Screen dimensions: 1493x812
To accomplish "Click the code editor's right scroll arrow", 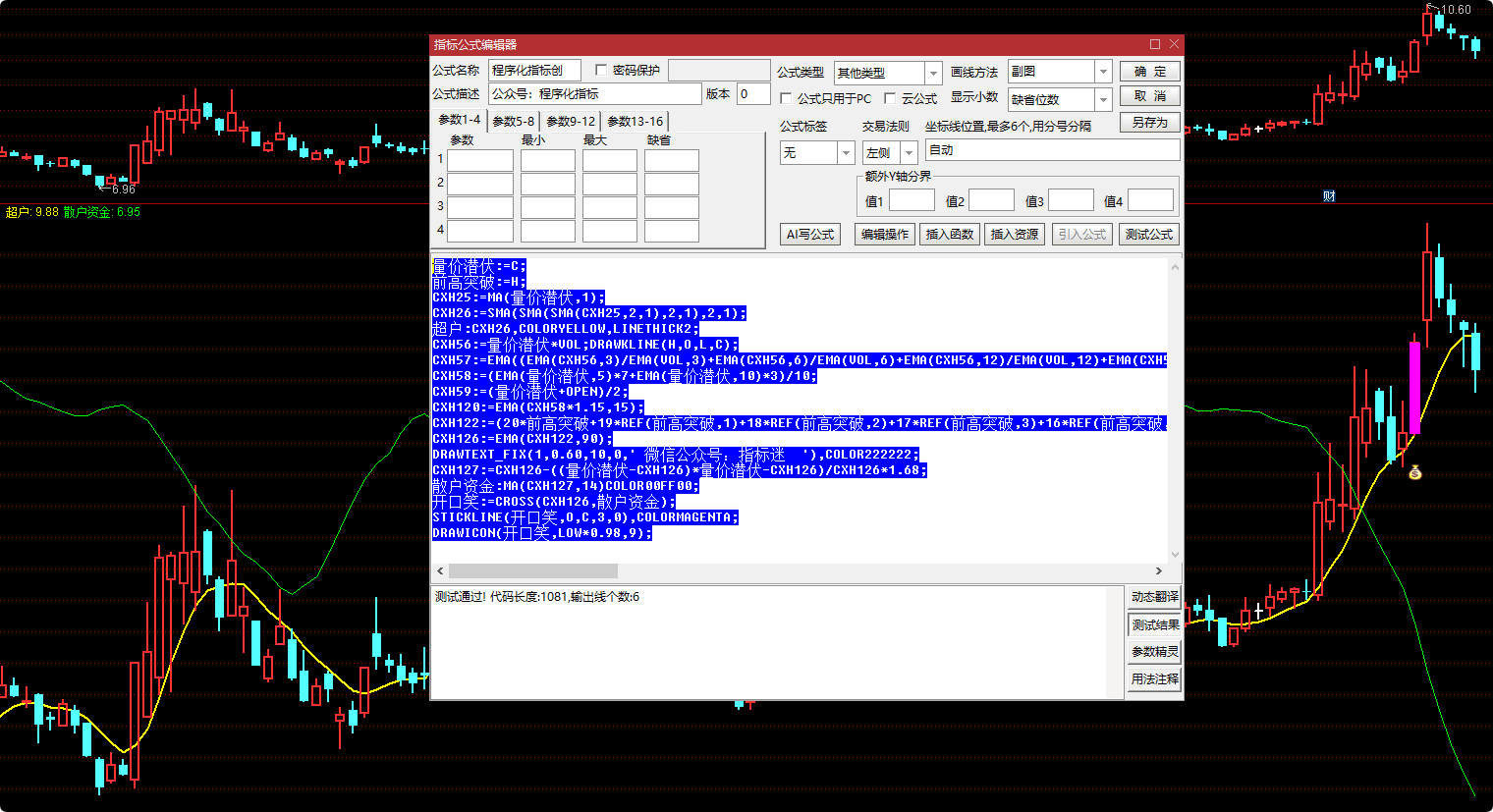I will pyautogui.click(x=1159, y=570).
